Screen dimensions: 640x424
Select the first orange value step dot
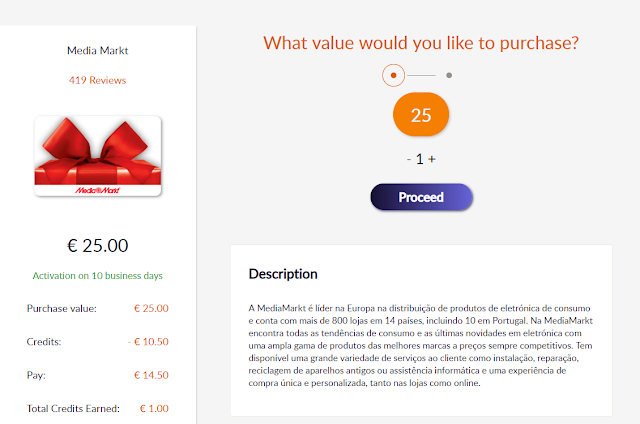pos(393,75)
